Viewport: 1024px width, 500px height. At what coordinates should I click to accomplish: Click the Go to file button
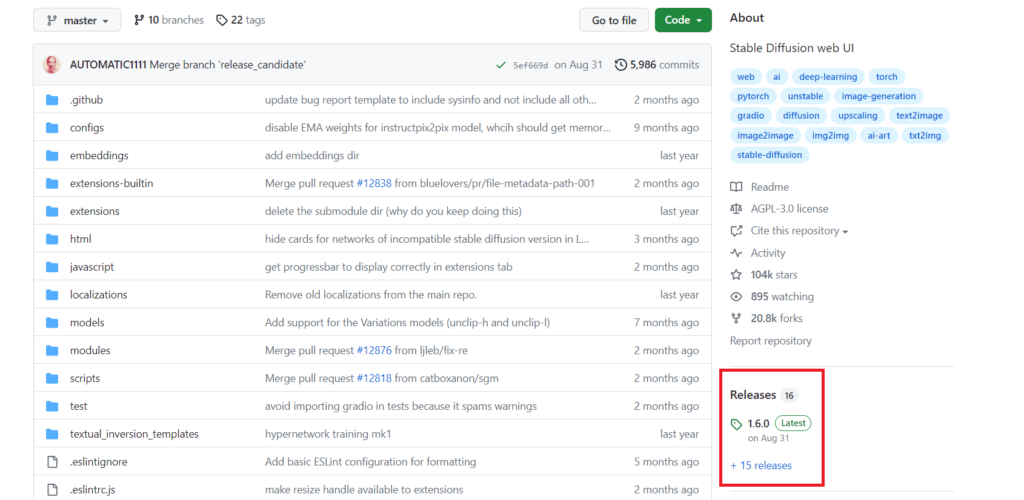[614, 20]
